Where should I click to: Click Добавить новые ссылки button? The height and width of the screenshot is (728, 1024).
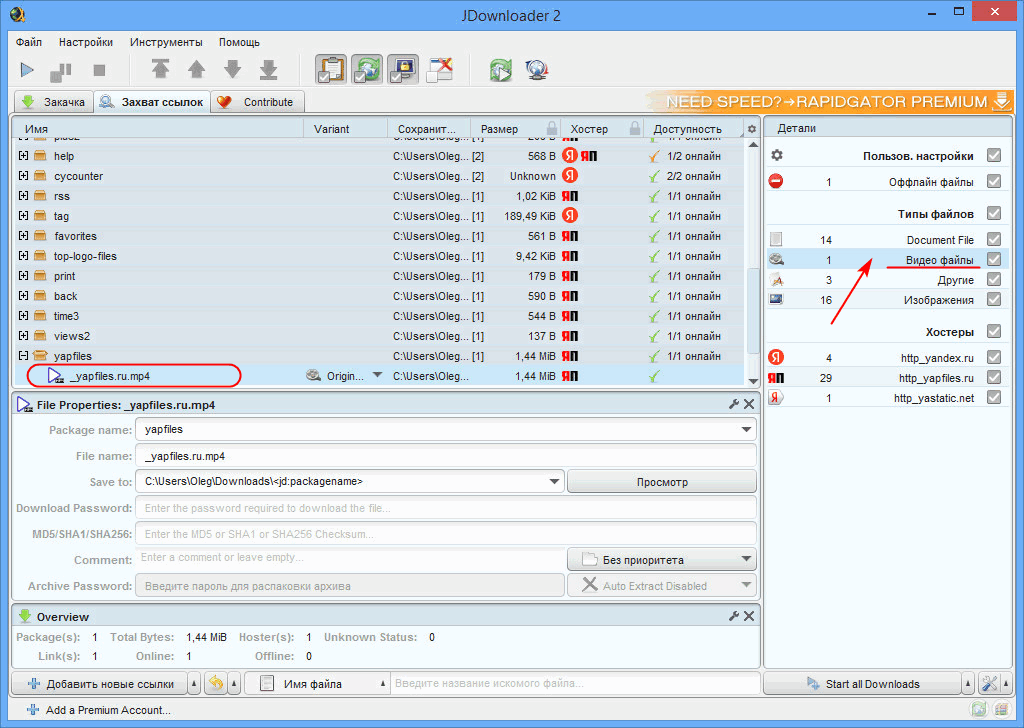(100, 684)
